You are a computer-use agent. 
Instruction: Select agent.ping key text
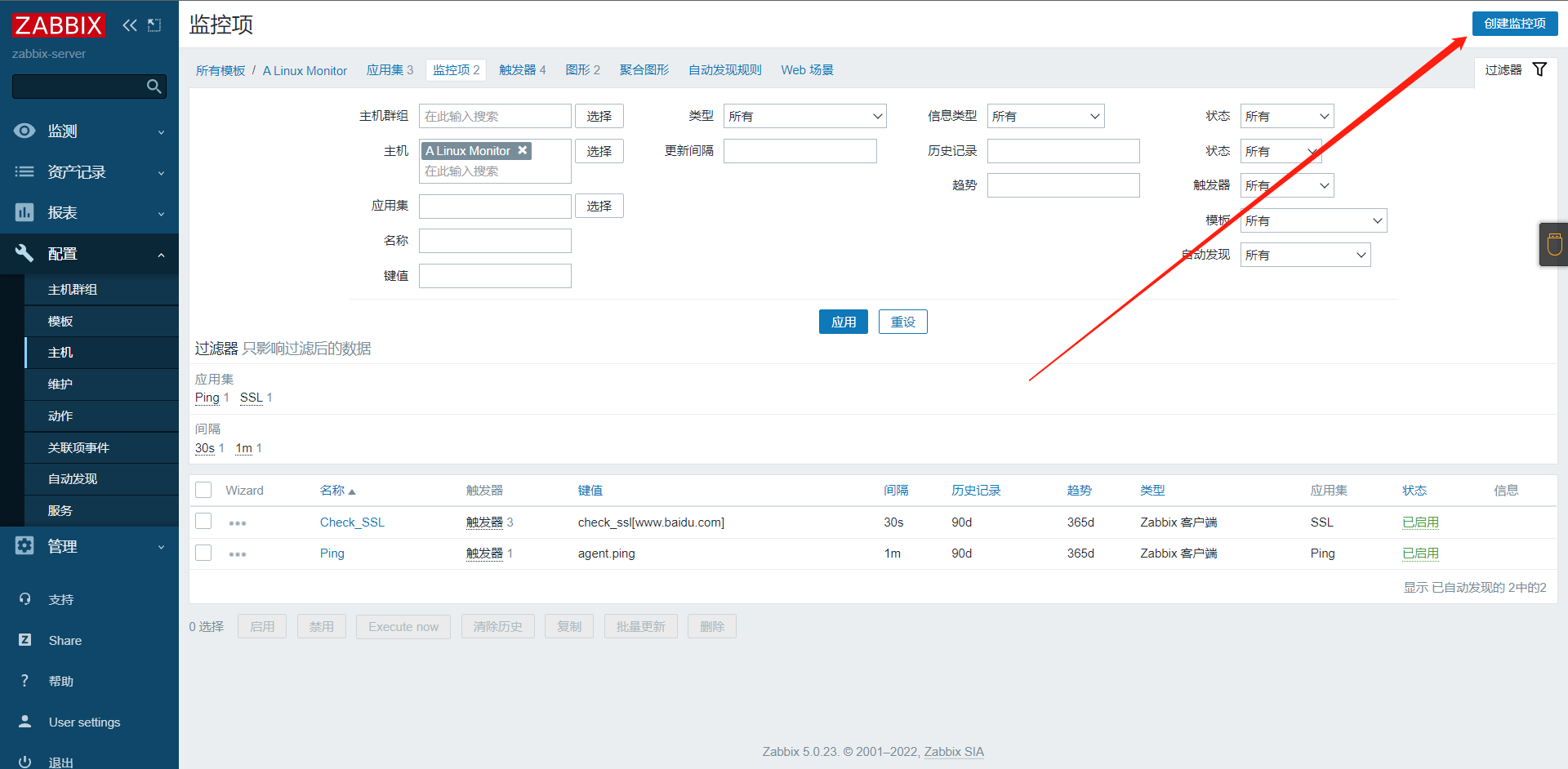pos(606,553)
